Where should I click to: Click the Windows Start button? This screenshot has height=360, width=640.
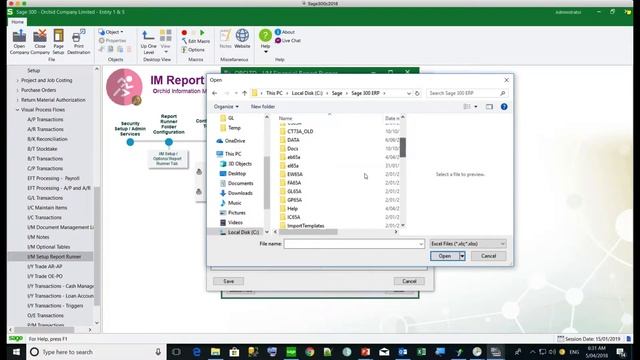pos(16,352)
